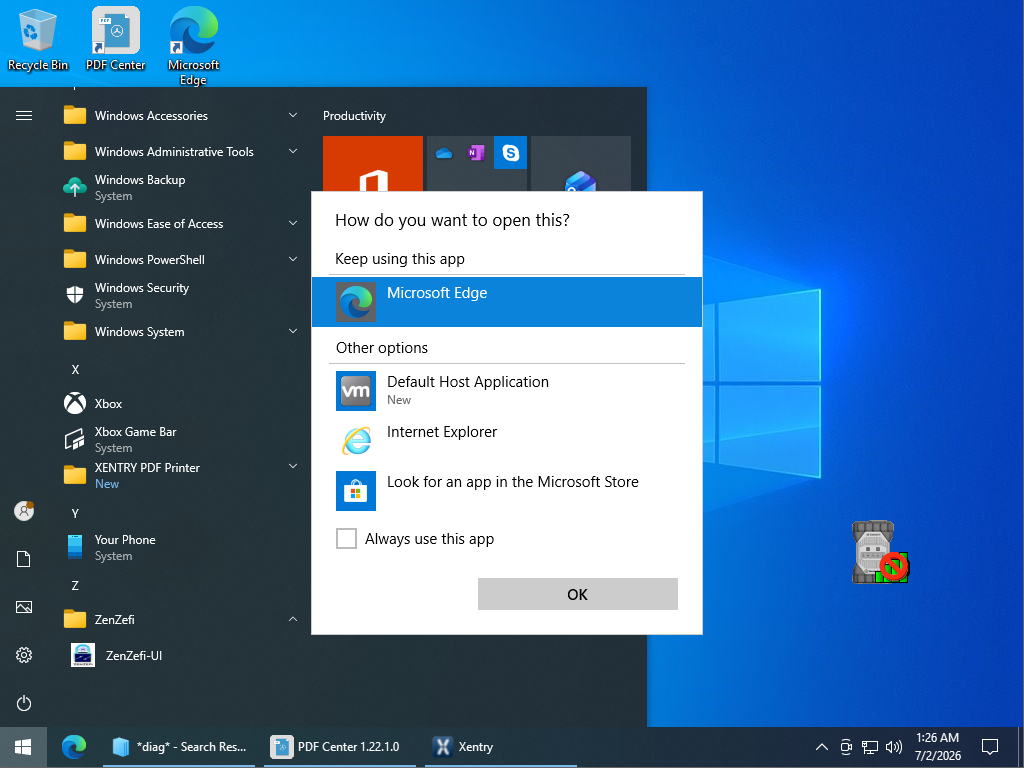Expand Windows Ease of Access folder

pos(182,223)
